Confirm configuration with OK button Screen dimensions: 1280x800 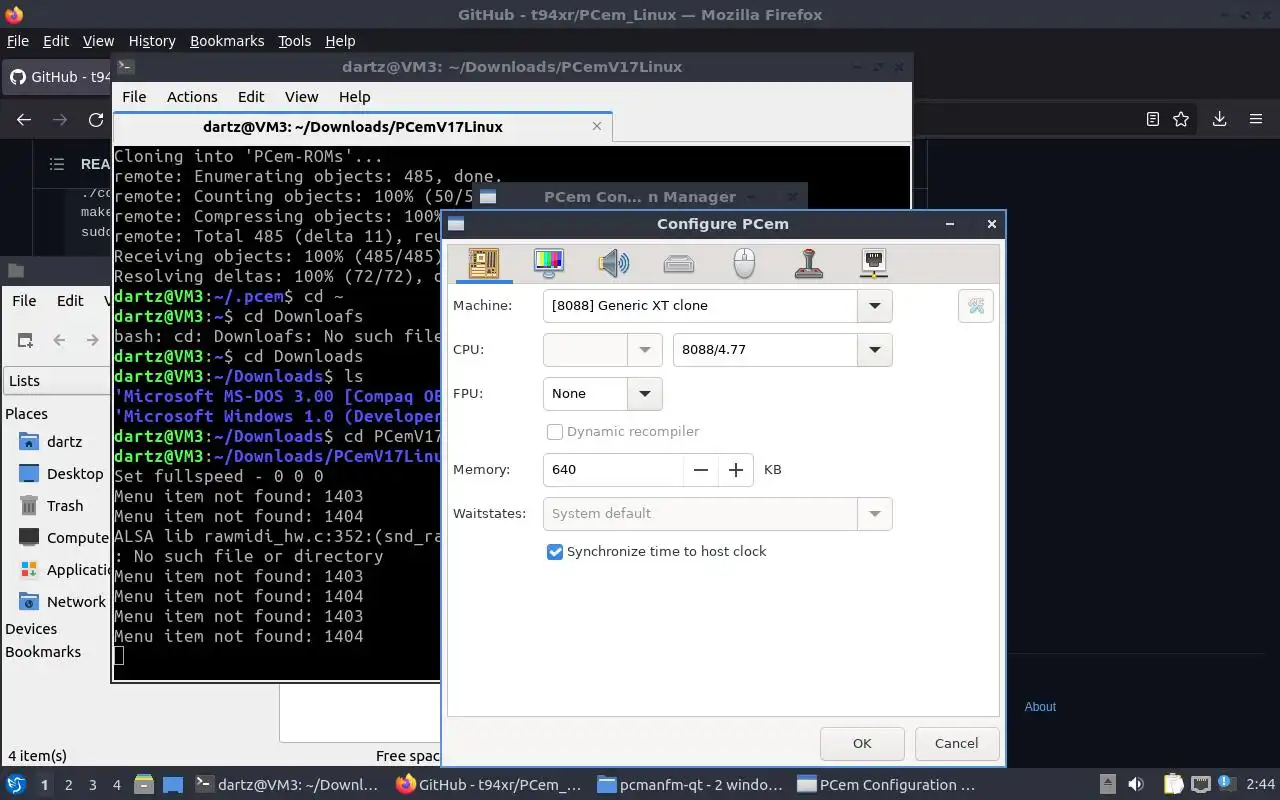[x=862, y=743]
